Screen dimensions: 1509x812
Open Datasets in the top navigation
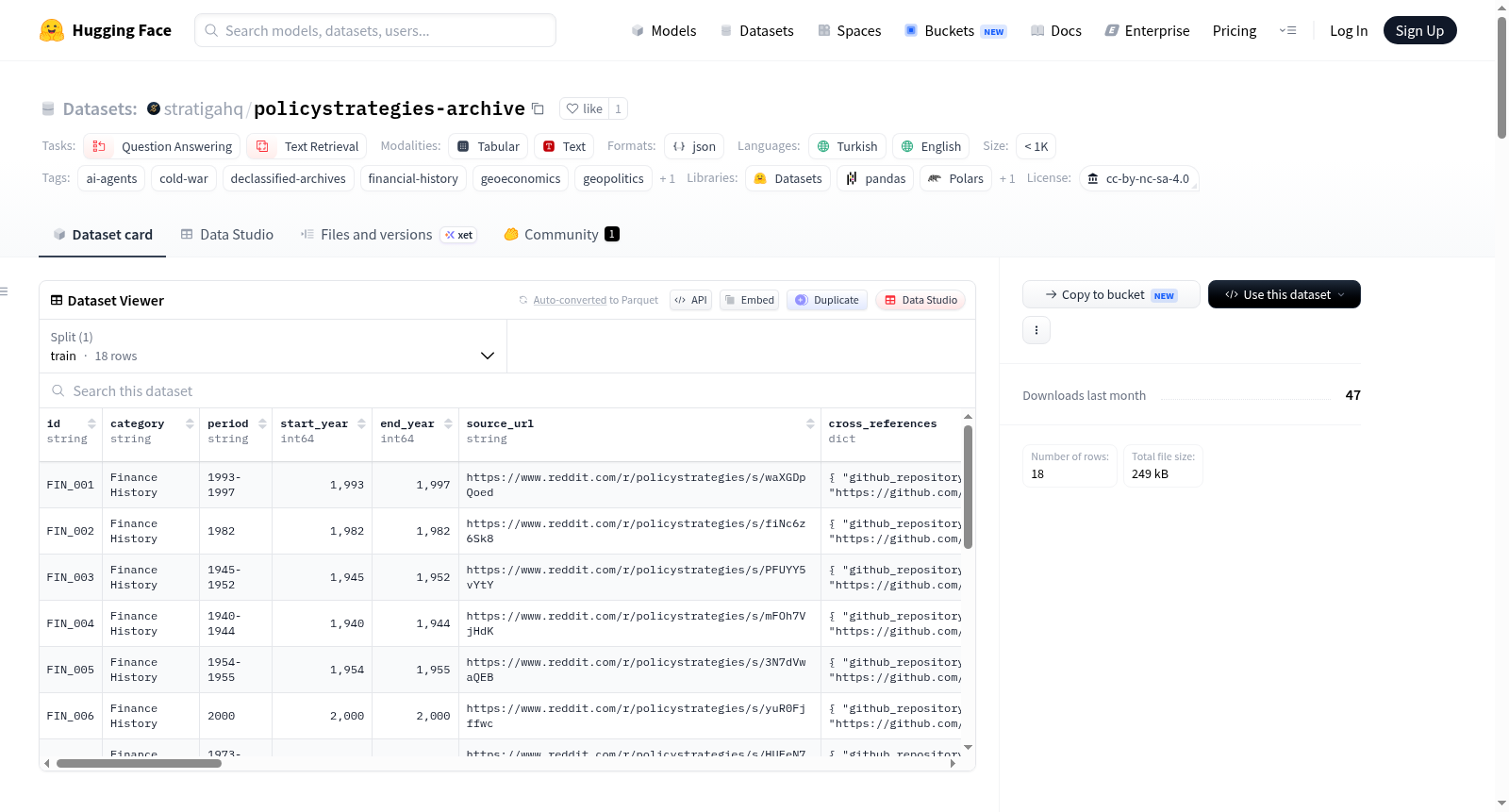[x=756, y=30]
